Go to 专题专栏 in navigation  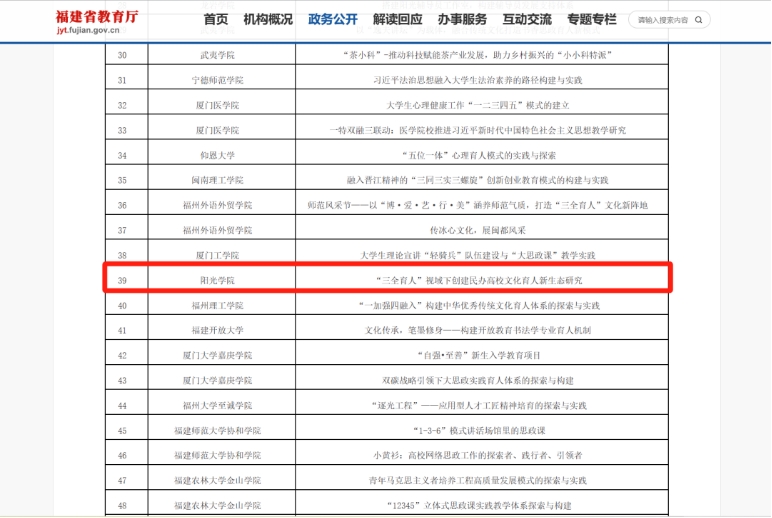click(x=592, y=20)
